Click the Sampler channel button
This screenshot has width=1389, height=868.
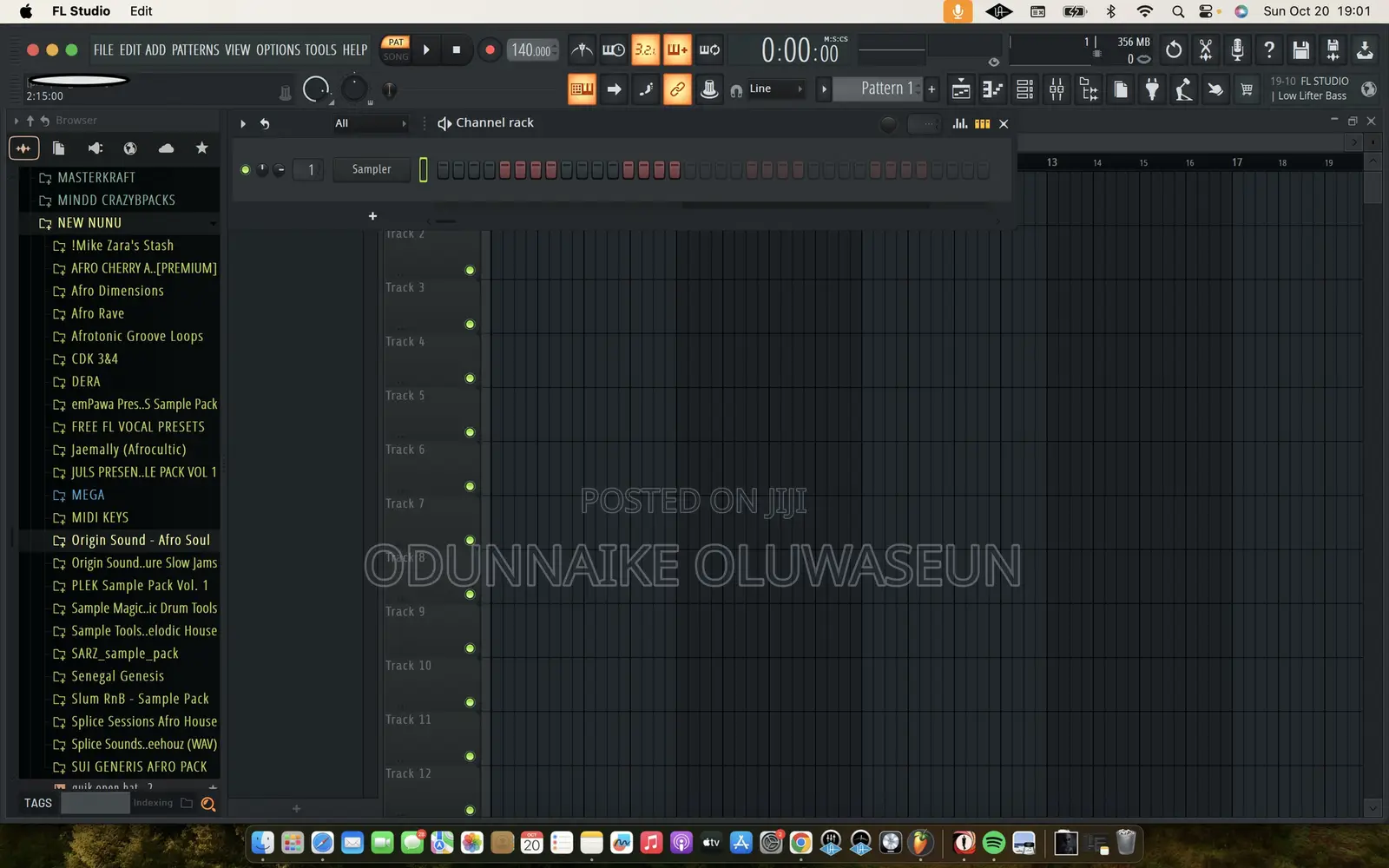coord(372,169)
